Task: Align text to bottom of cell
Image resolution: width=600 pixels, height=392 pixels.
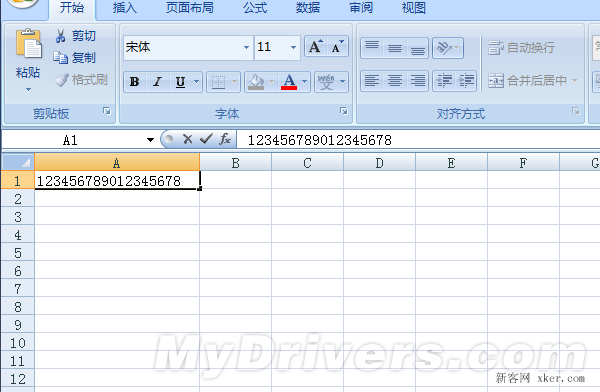Action: 417,48
